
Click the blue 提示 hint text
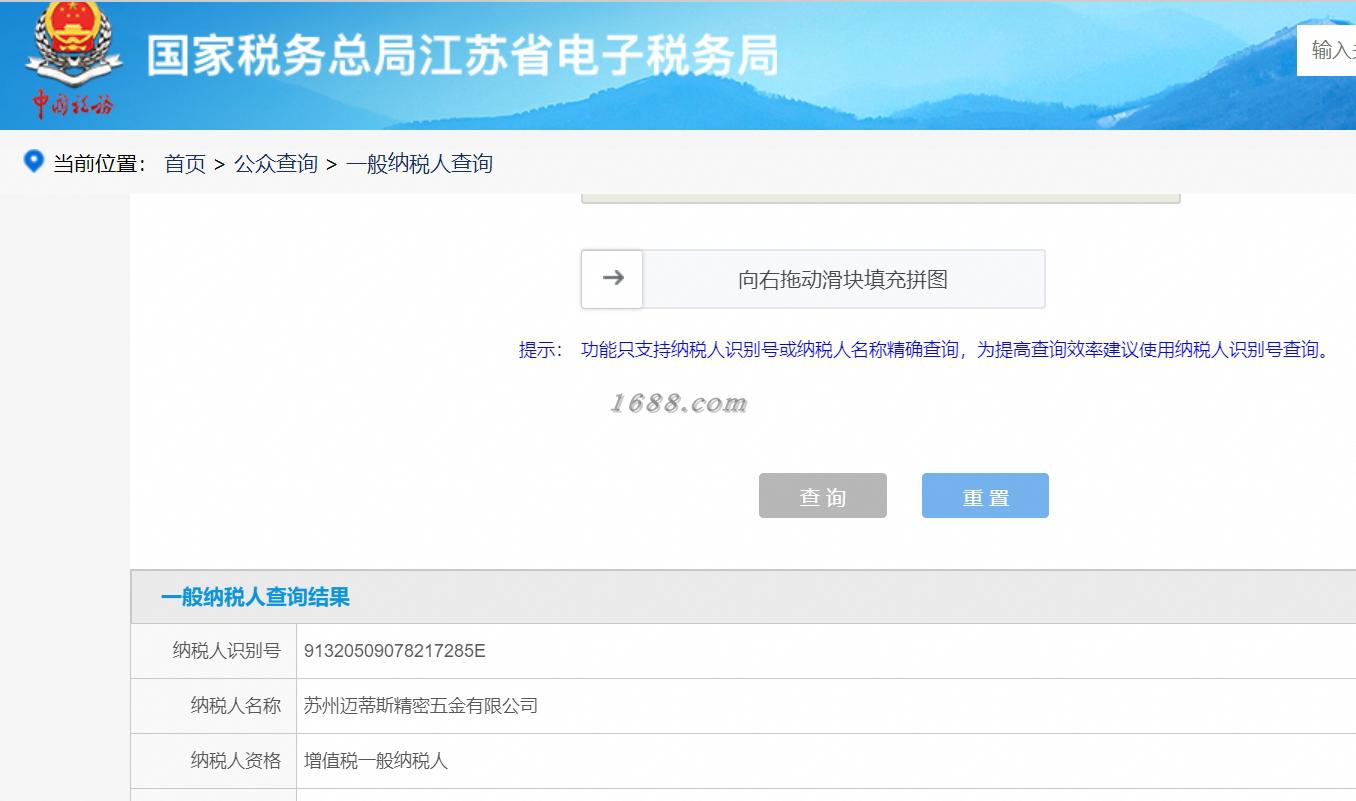927,350
